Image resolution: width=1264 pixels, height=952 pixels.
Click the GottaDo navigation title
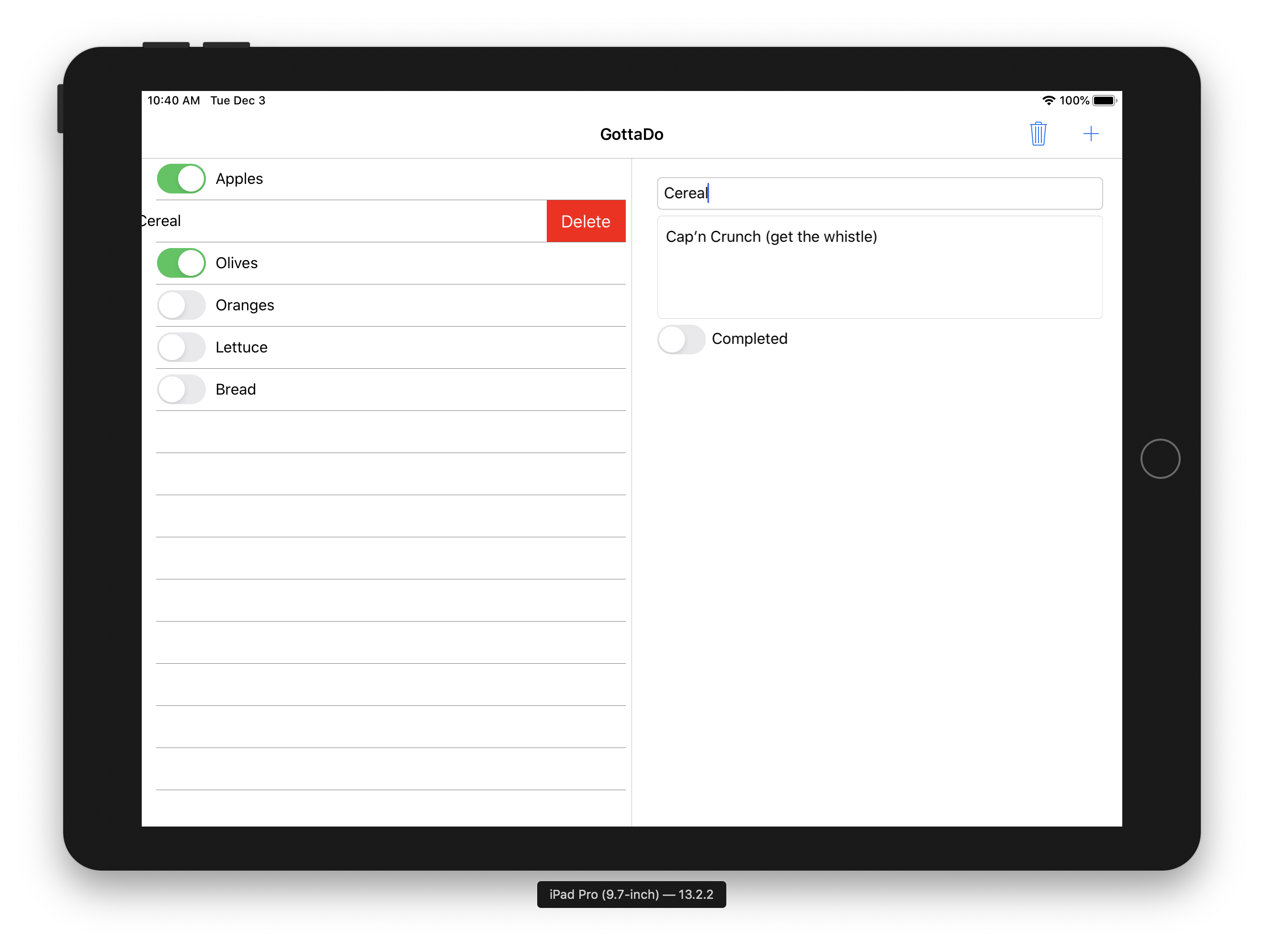click(x=632, y=134)
